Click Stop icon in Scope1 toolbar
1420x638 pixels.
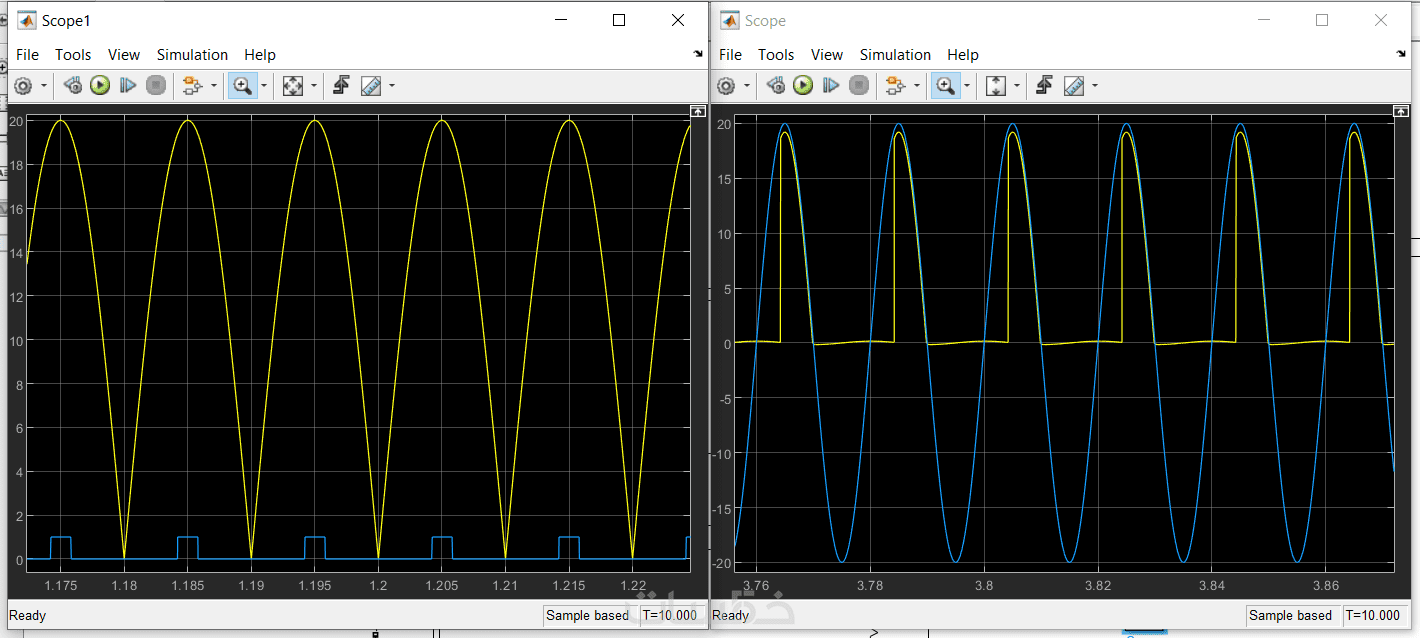tap(156, 86)
